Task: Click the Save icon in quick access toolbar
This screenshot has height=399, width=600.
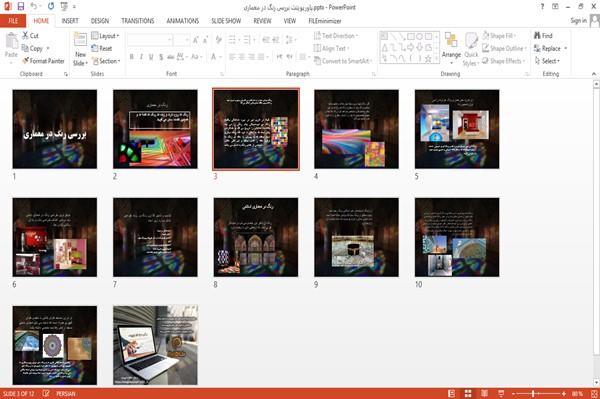Action: 21,7
